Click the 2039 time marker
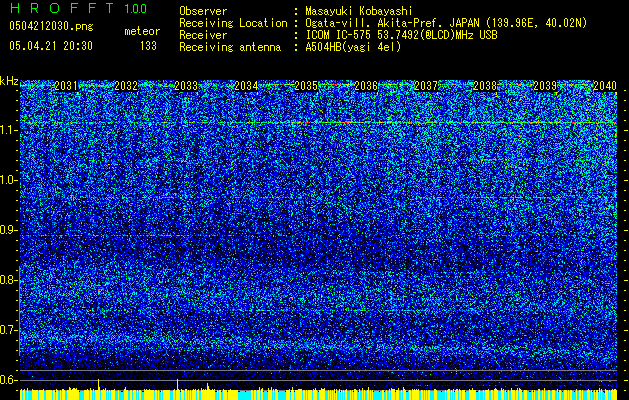Screen dimensions: 629x400 tap(545, 86)
